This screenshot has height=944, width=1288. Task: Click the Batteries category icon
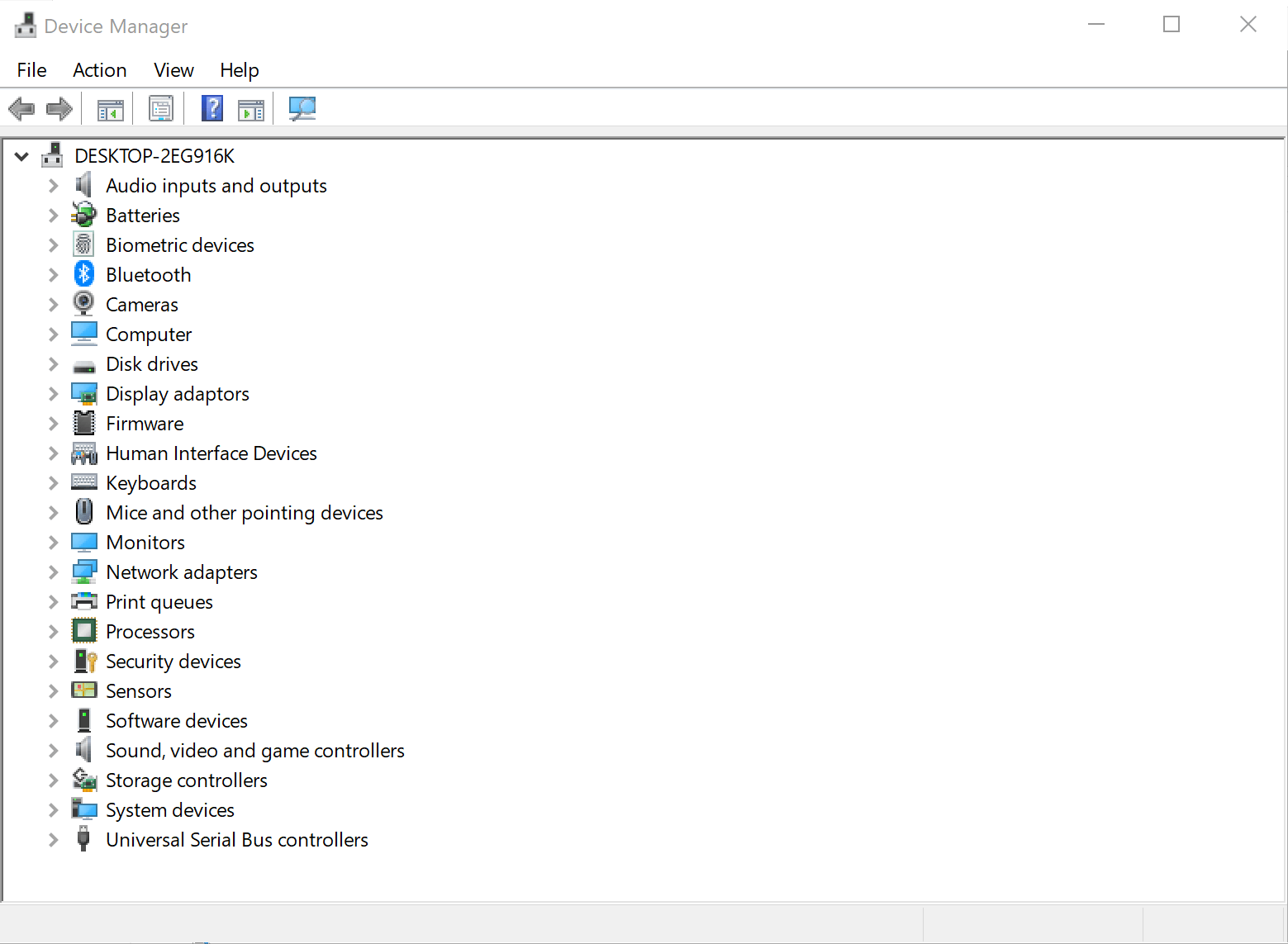tap(84, 215)
